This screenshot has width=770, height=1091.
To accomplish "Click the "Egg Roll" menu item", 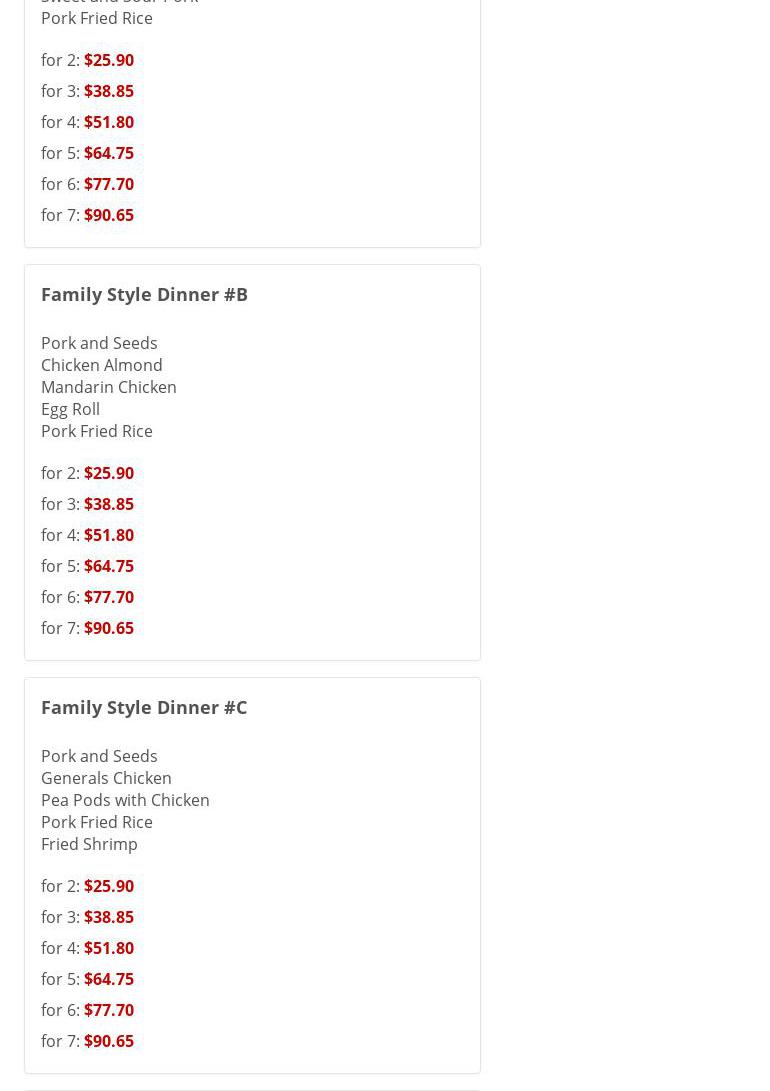I will tap(70, 409).
